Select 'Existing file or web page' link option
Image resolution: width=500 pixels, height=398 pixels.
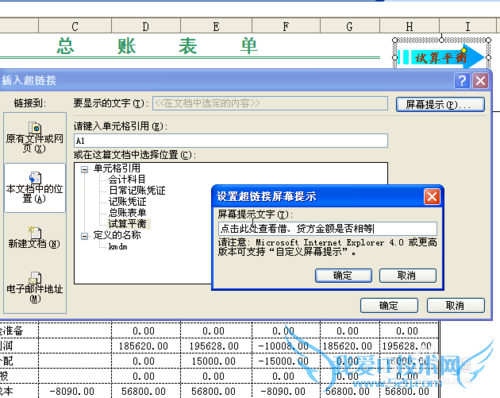tap(35, 137)
